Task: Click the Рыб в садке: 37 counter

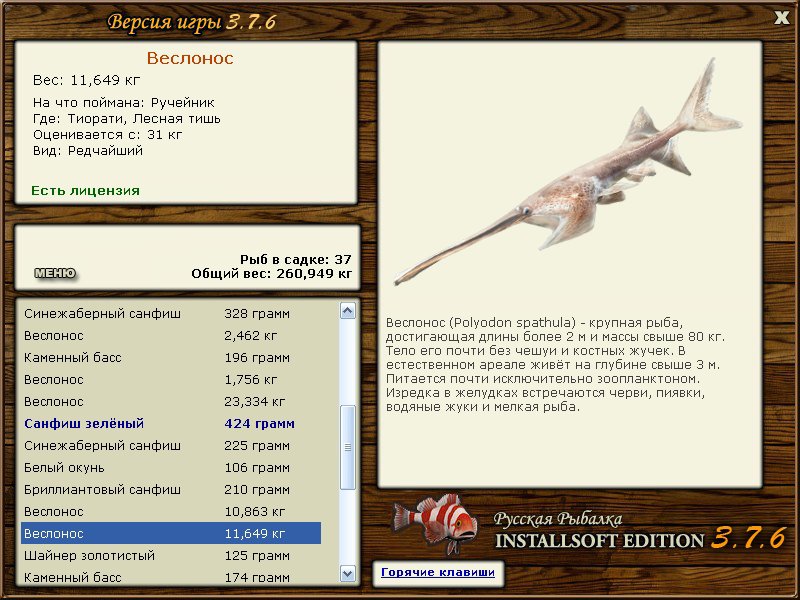Action: (x=296, y=260)
